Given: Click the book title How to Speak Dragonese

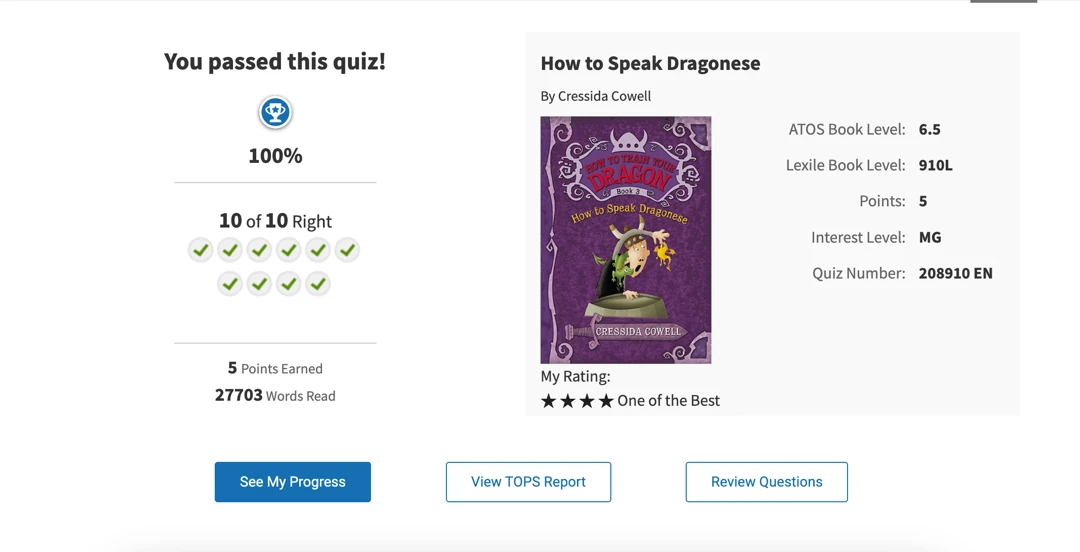Looking at the screenshot, I should coord(650,63).
